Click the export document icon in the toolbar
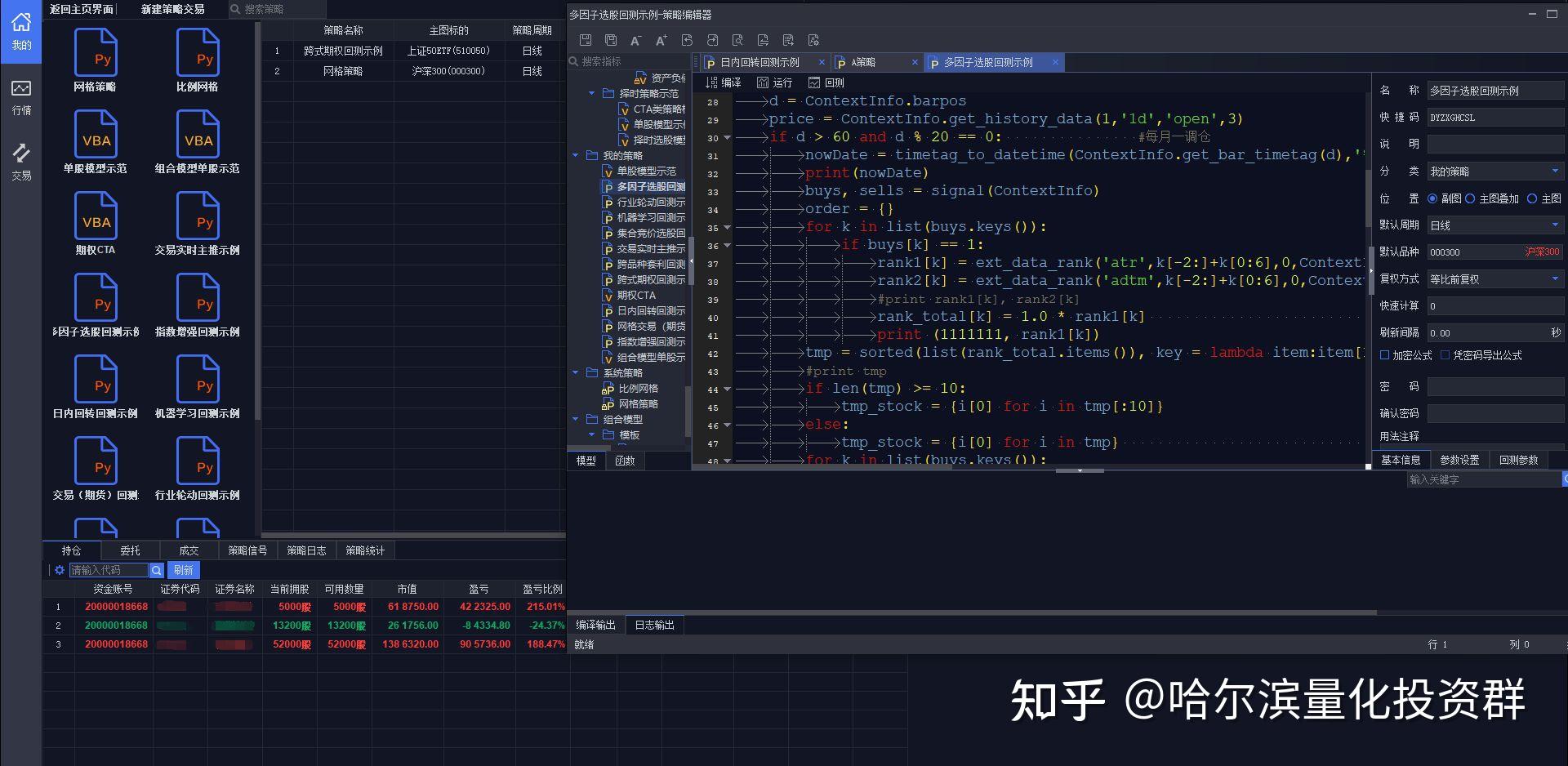The width and height of the screenshot is (1568, 766). pos(788,40)
